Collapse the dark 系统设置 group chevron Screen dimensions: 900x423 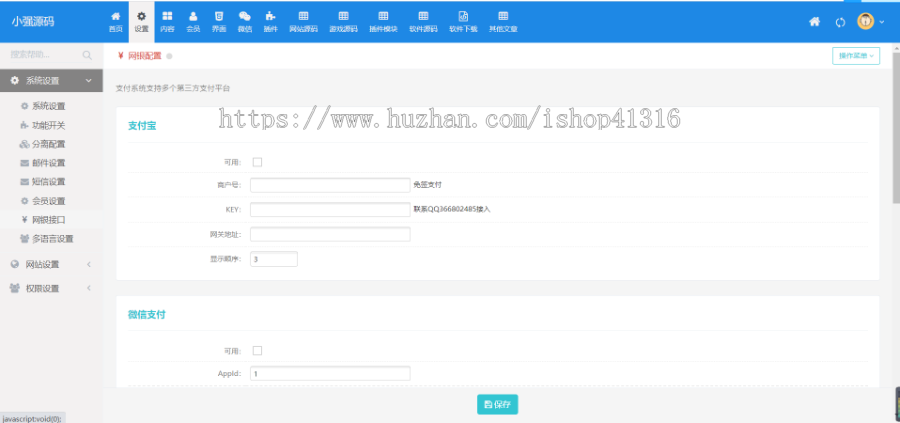click(88, 81)
